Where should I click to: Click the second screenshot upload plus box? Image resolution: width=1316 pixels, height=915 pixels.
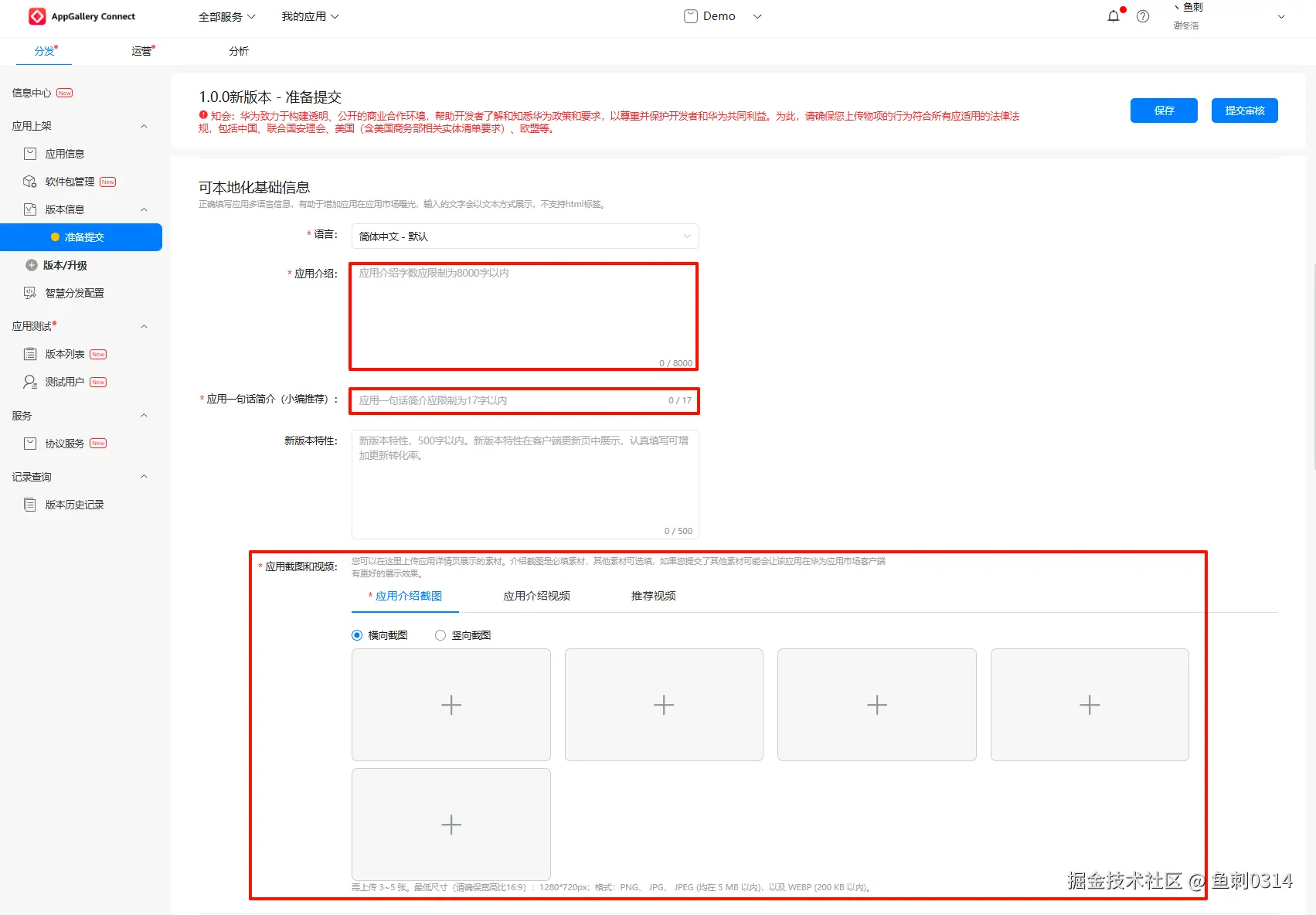664,705
